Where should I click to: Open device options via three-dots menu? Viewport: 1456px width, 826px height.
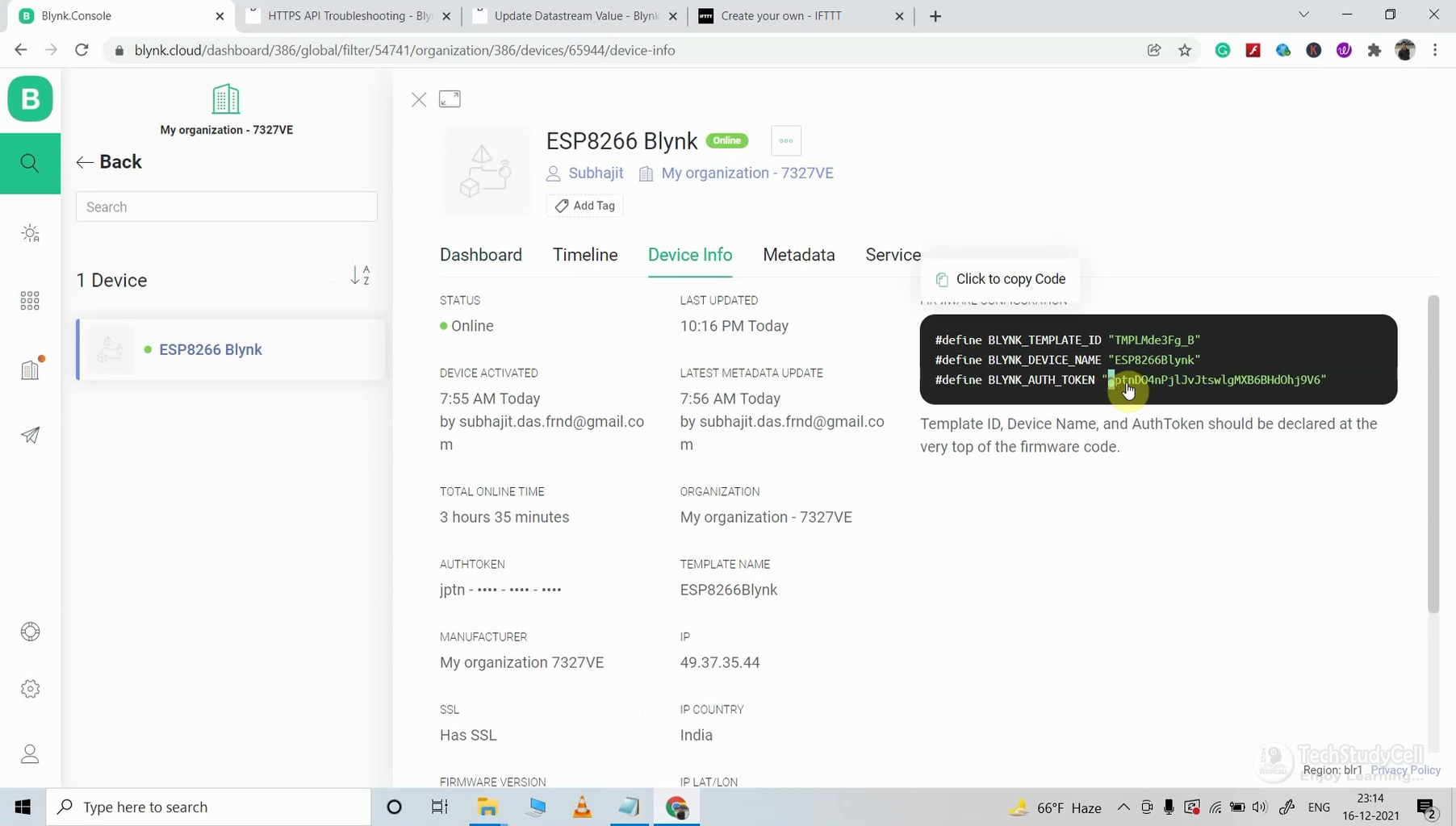pos(785,140)
